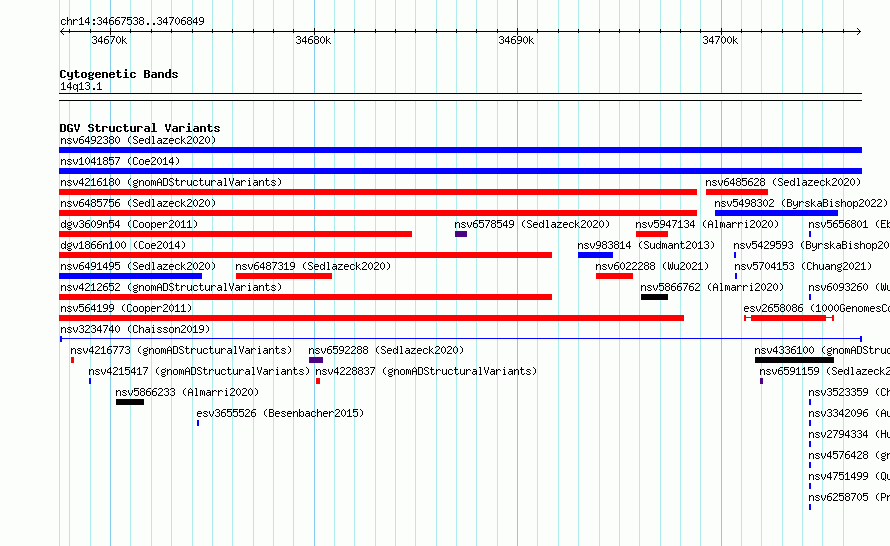Select the blue nsv6492380 variant bar
Viewport: 890px width, 546px height.
(460, 150)
